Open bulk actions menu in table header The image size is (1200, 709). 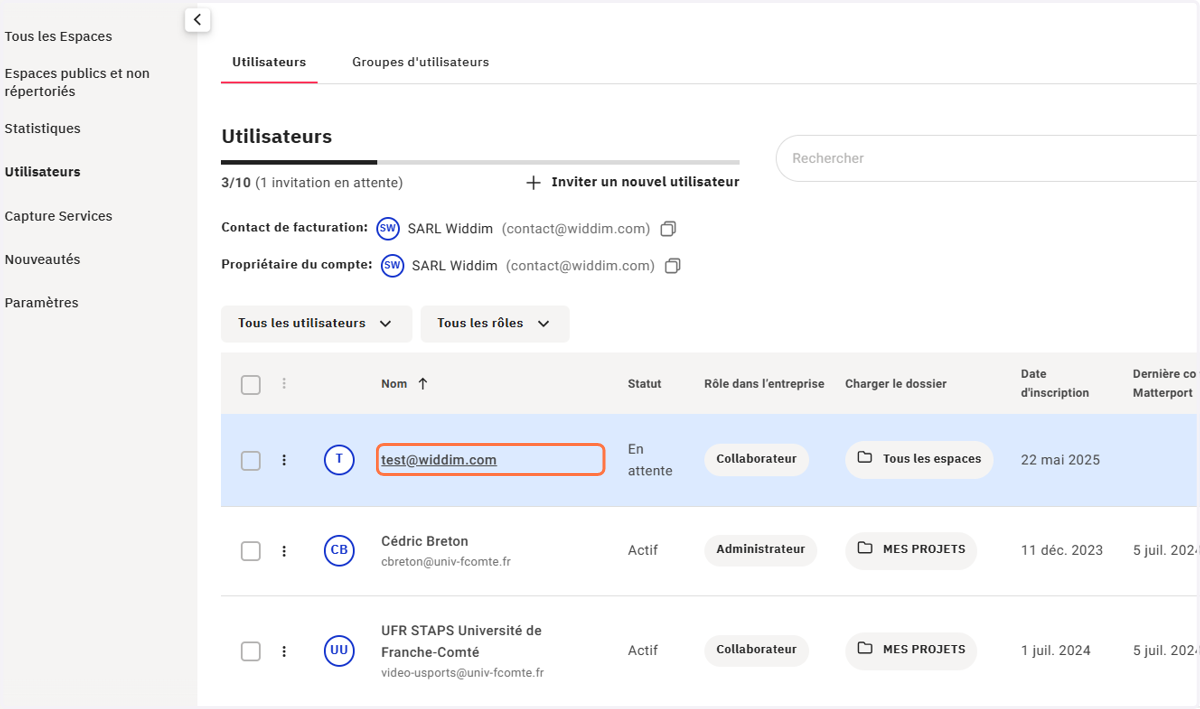coord(284,383)
